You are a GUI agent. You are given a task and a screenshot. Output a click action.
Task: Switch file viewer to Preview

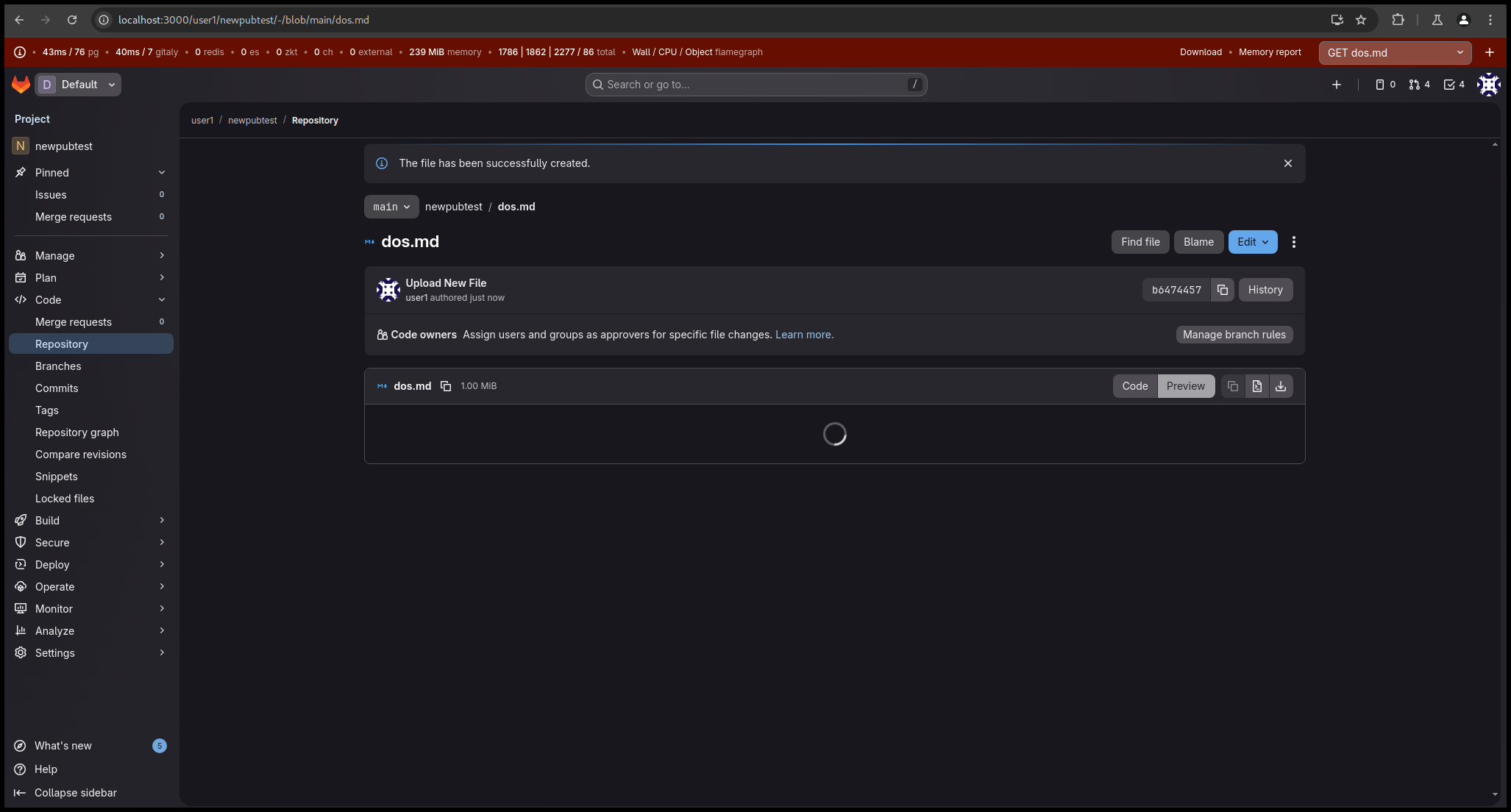(1185, 386)
